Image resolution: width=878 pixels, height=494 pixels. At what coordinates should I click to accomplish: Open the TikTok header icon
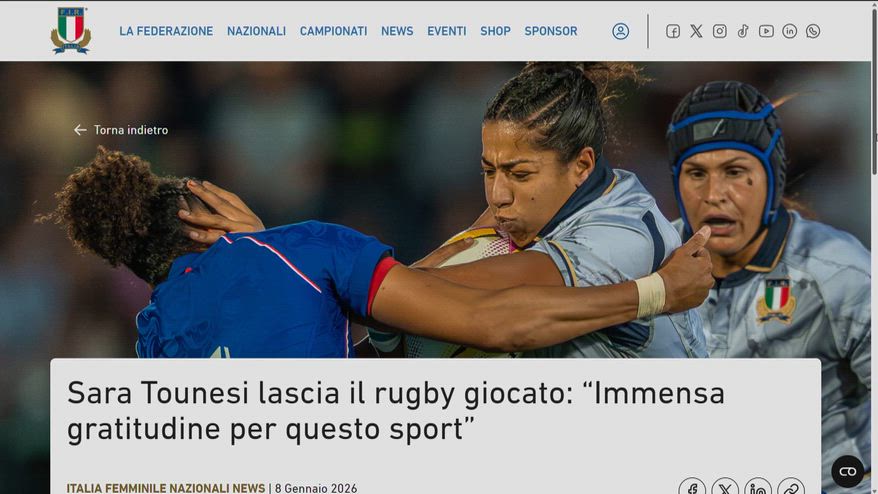click(x=743, y=31)
